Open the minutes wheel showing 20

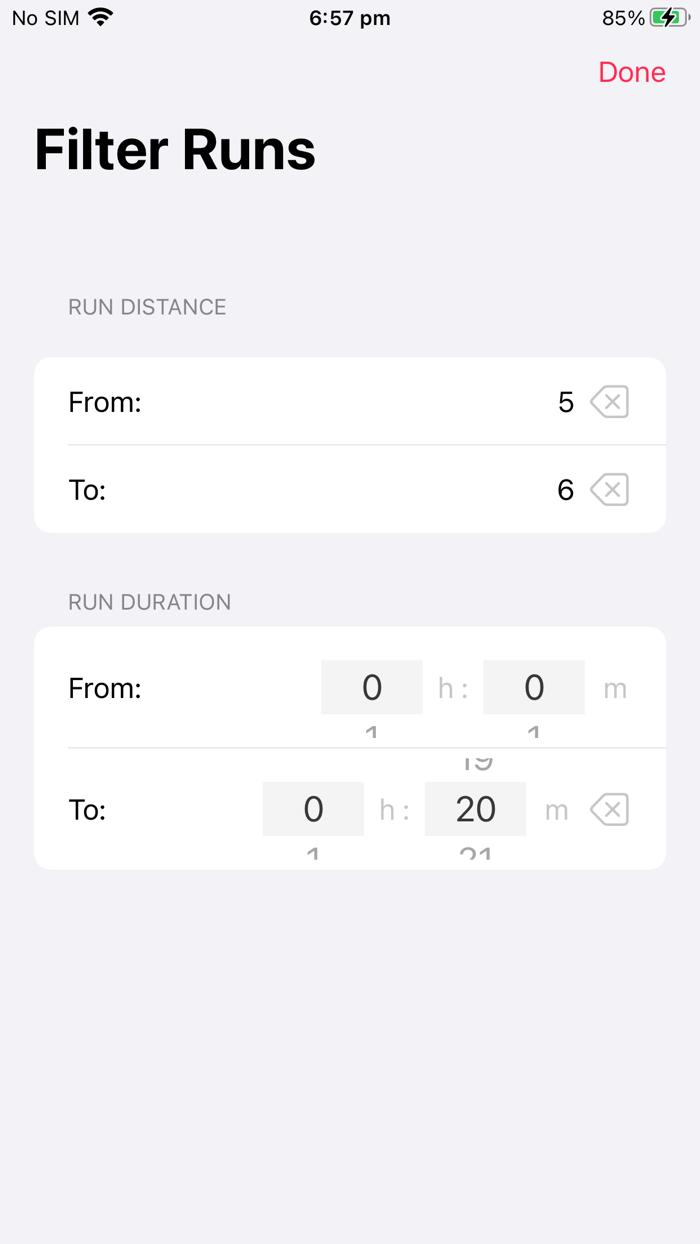[x=475, y=809]
